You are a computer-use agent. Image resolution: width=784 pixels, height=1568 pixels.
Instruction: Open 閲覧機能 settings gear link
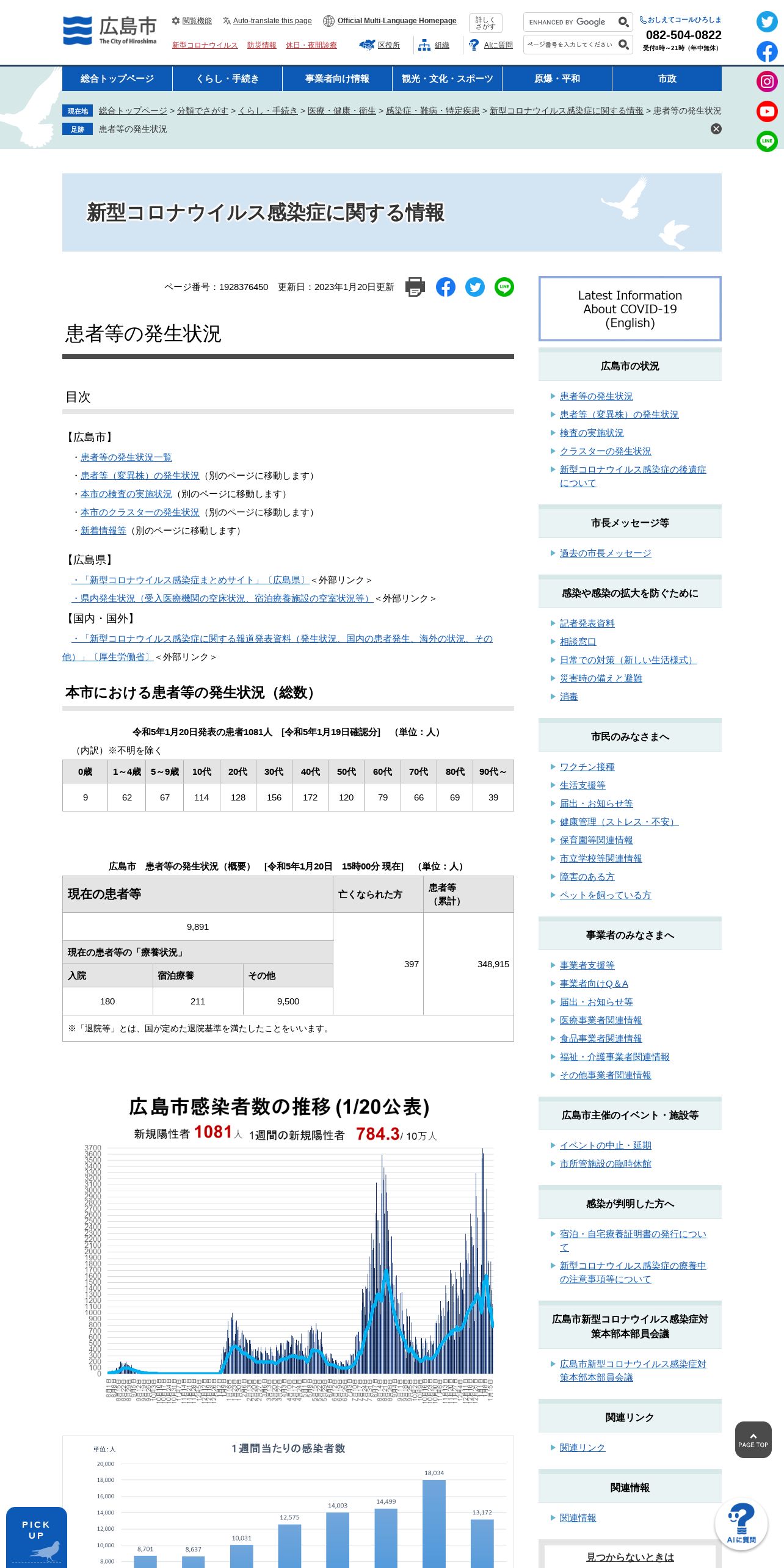point(192,21)
